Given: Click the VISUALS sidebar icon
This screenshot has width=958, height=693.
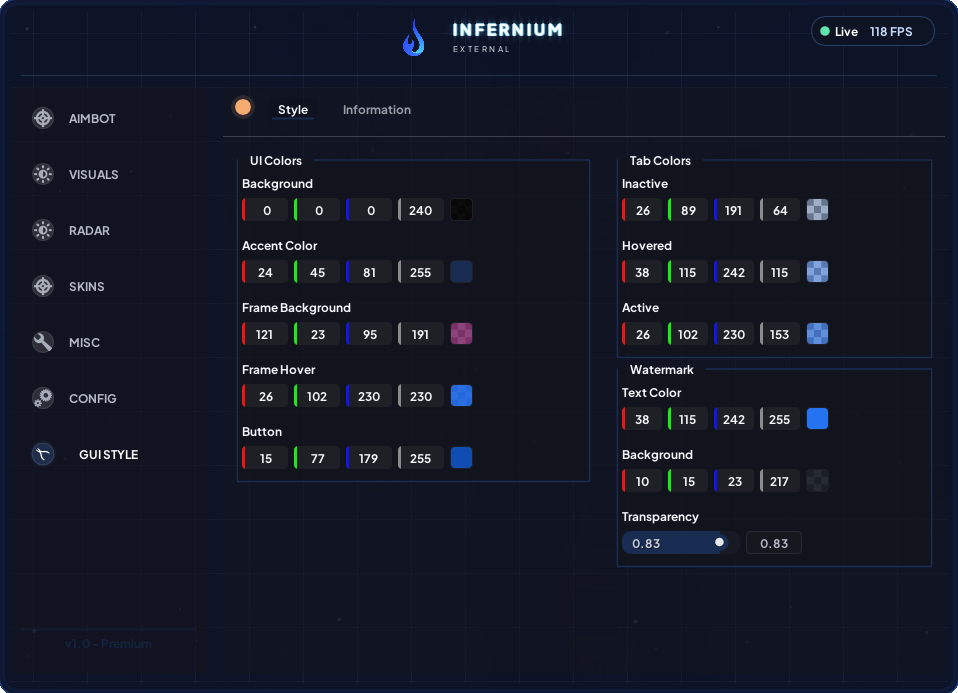Looking at the screenshot, I should (x=43, y=174).
